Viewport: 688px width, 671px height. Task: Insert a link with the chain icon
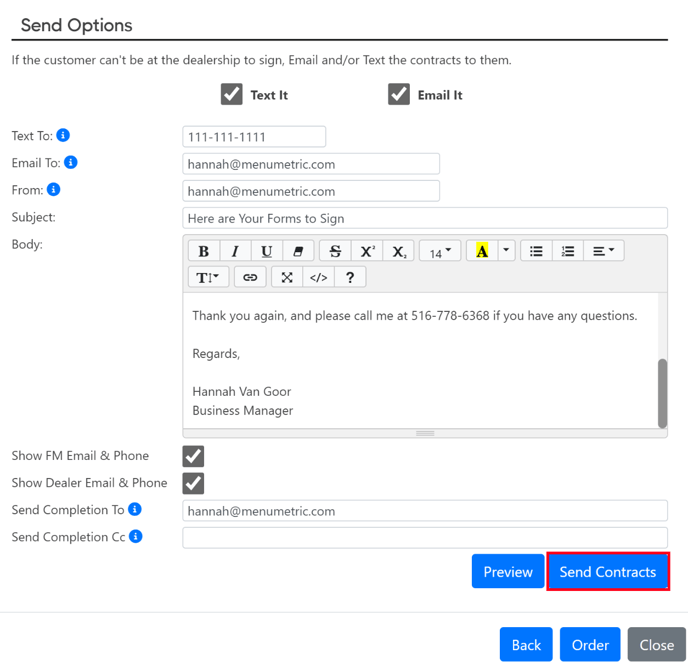[x=250, y=277]
